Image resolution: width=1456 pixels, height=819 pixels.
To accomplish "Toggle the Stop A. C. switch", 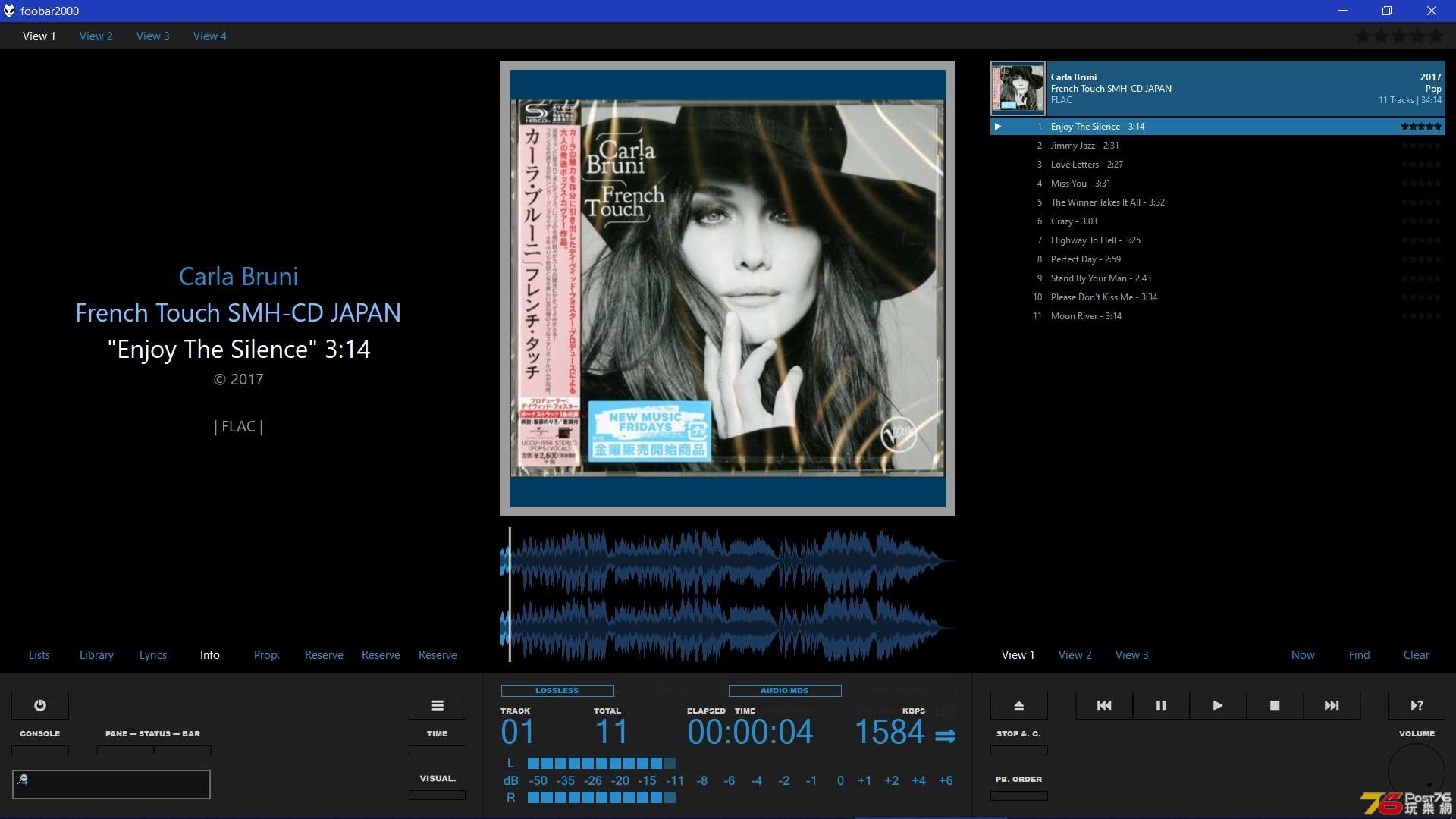I will [1019, 750].
